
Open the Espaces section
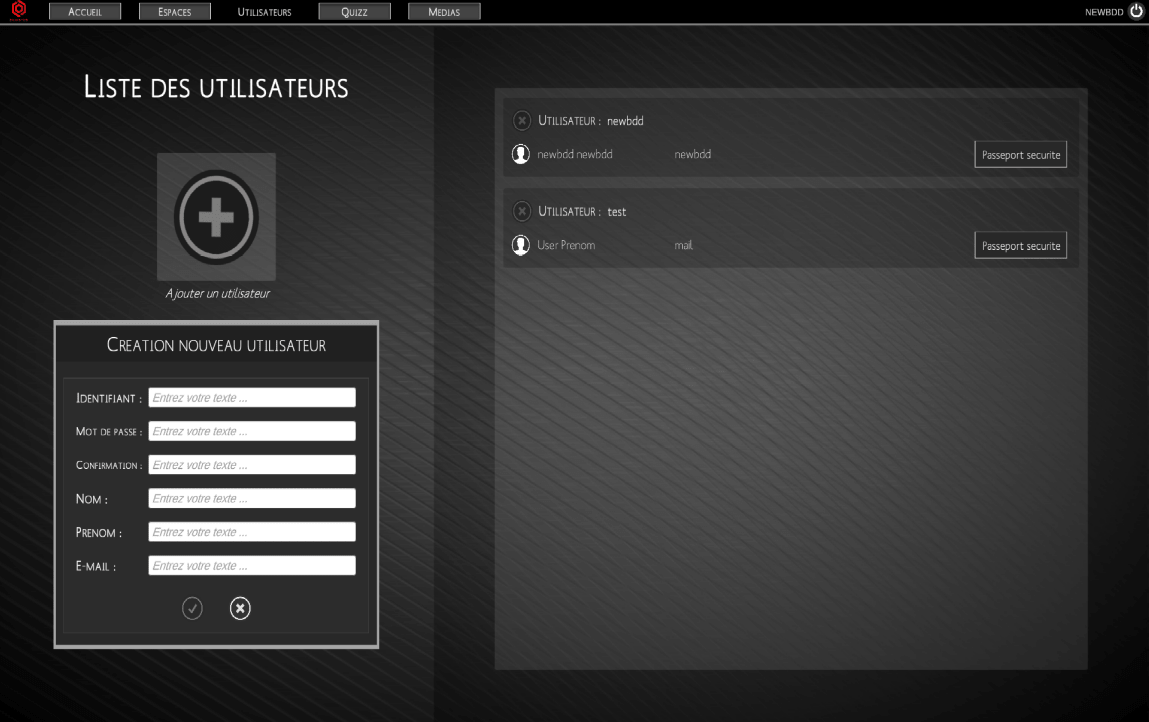coord(175,11)
